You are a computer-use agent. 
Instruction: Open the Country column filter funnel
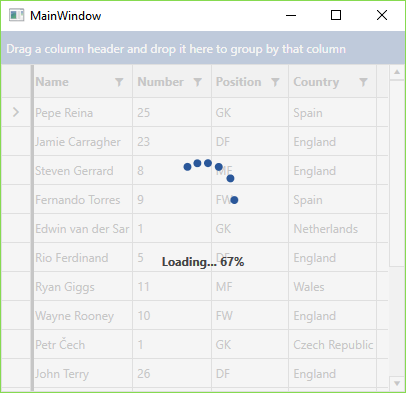coord(363,82)
